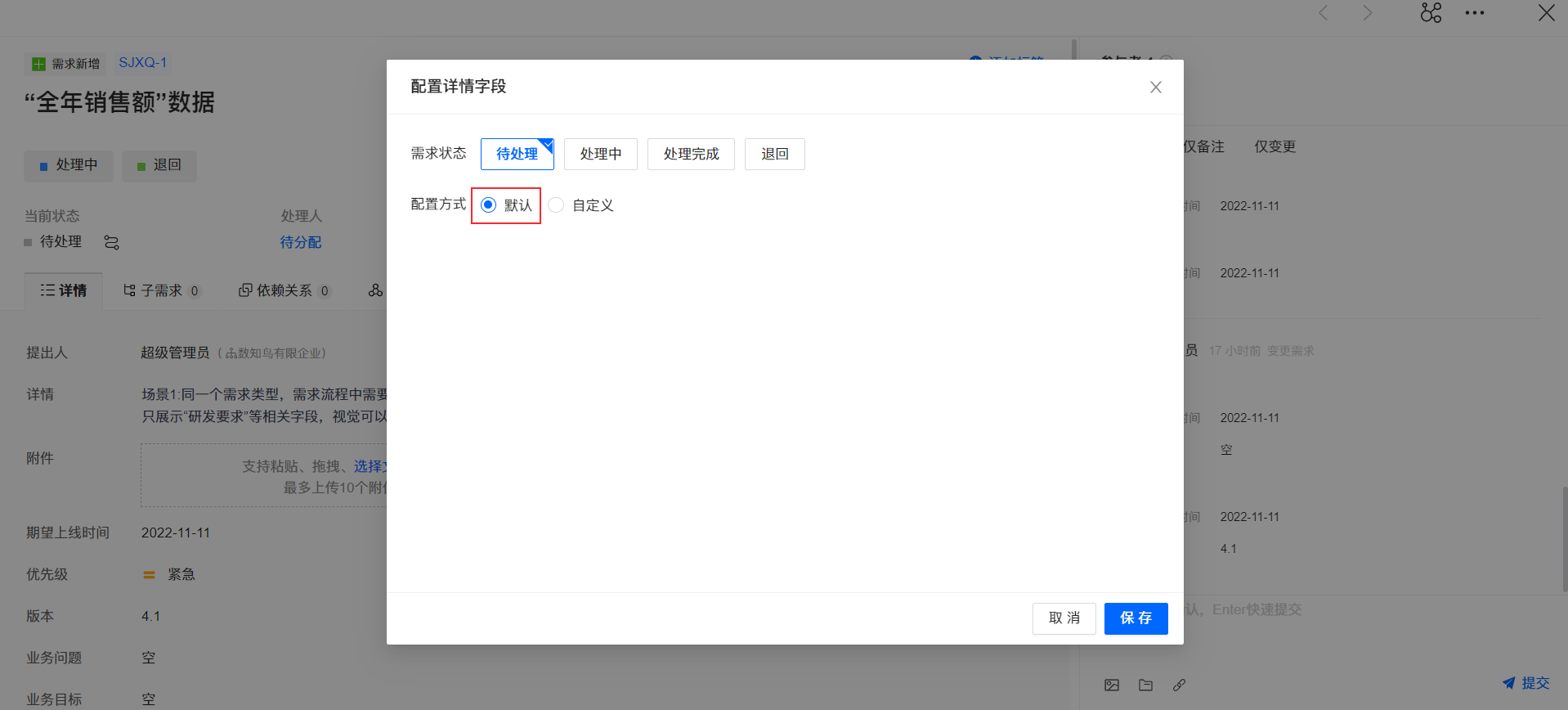Click the 需求新增 type tag

[65, 64]
